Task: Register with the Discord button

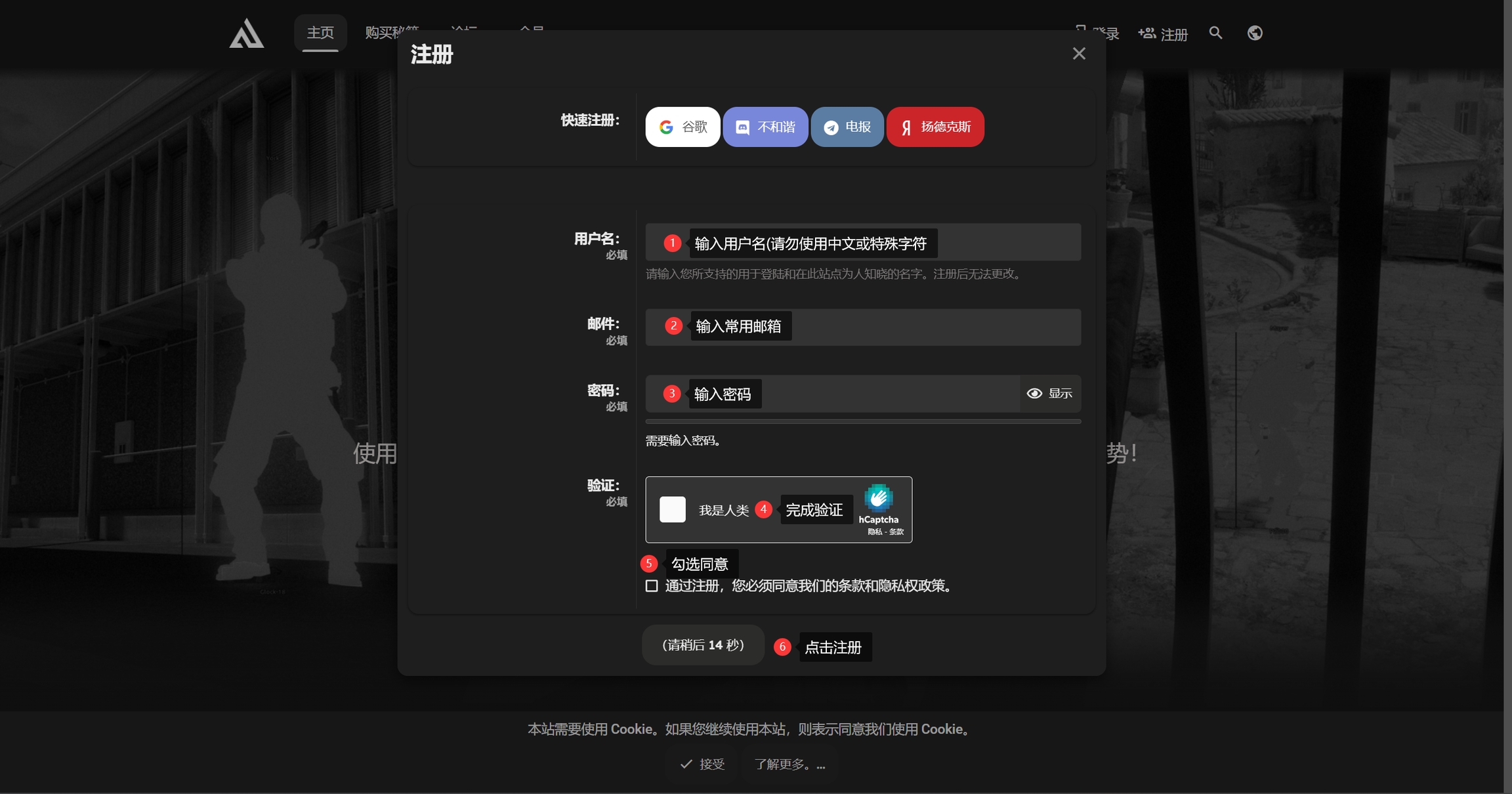Action: point(765,127)
